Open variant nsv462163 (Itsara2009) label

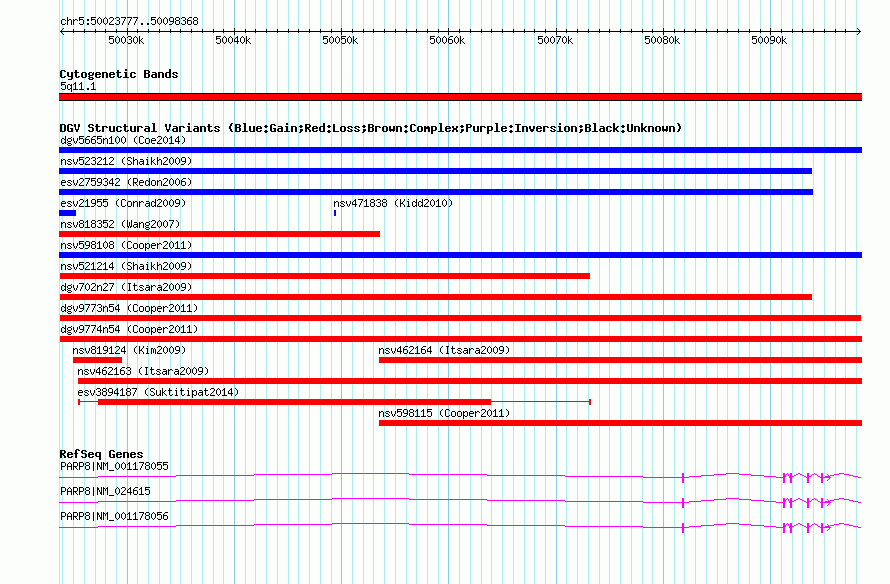tap(143, 371)
